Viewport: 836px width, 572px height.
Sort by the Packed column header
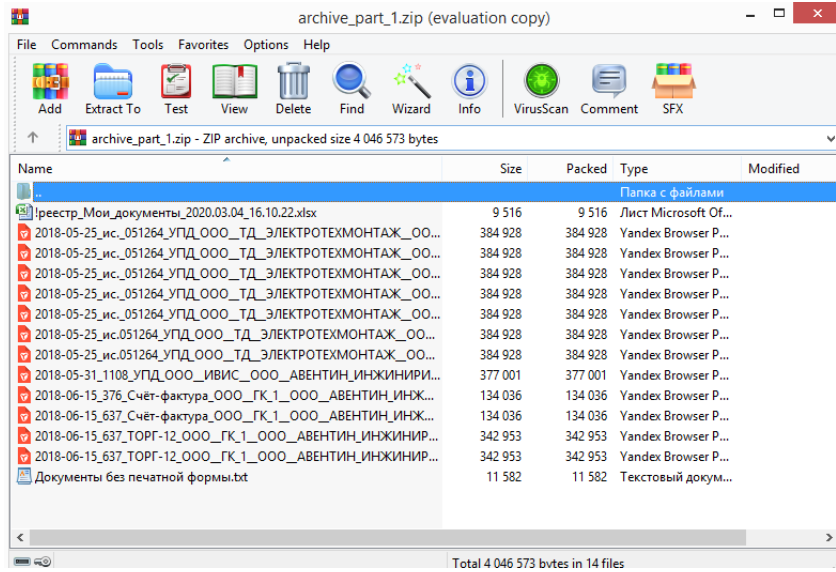coord(570,168)
